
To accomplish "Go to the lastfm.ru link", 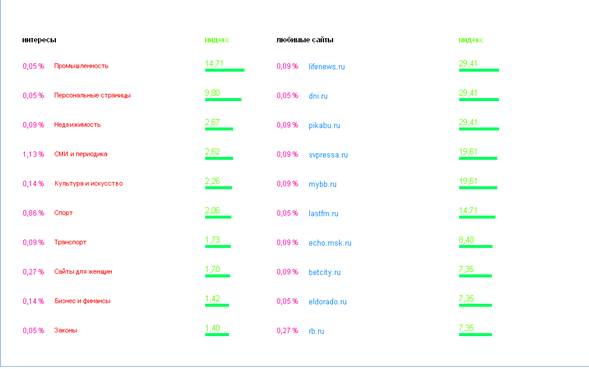I will [x=323, y=213].
